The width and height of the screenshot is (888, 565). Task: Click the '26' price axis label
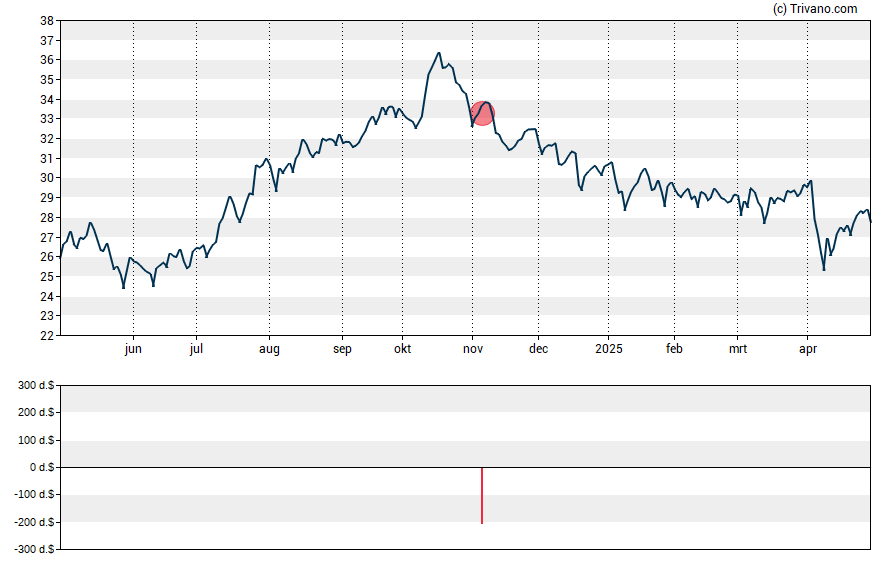(47, 256)
